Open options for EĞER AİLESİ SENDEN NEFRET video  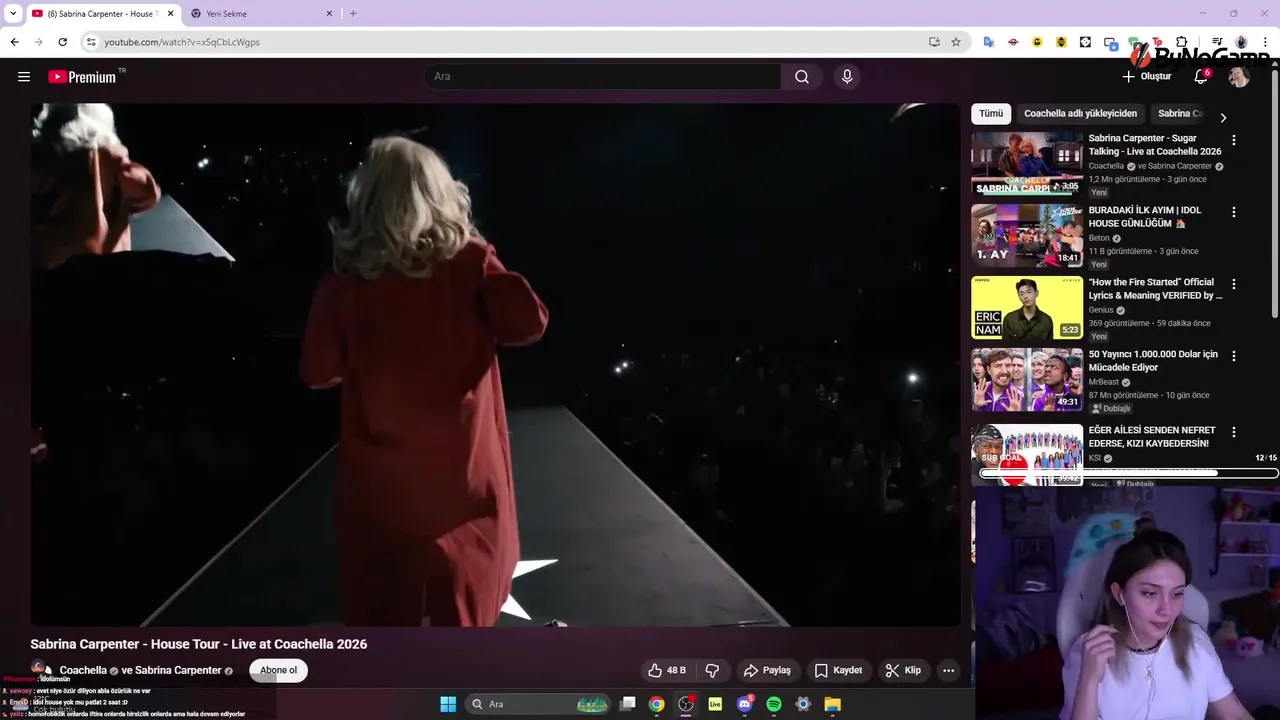[x=1233, y=432]
